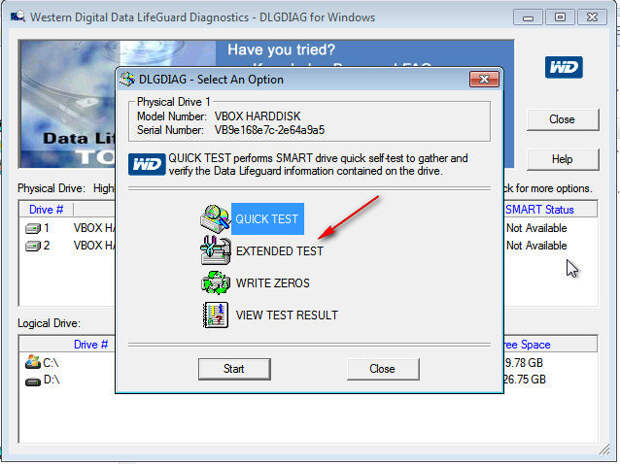Viewport: 620px width, 464px height.
Task: Click the Write Zeros icon
Action: (x=214, y=283)
